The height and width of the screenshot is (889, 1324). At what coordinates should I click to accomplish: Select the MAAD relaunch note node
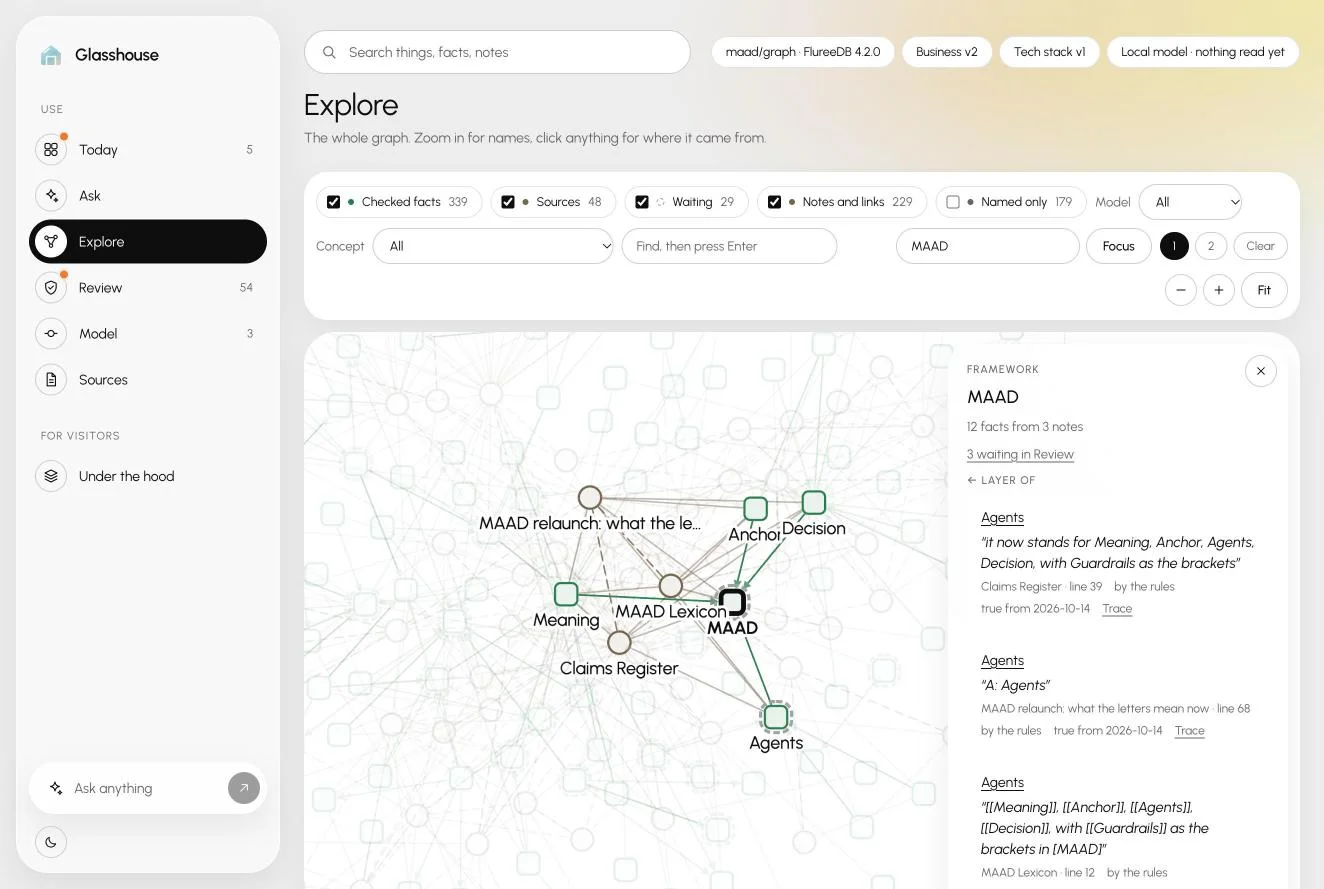click(590, 497)
